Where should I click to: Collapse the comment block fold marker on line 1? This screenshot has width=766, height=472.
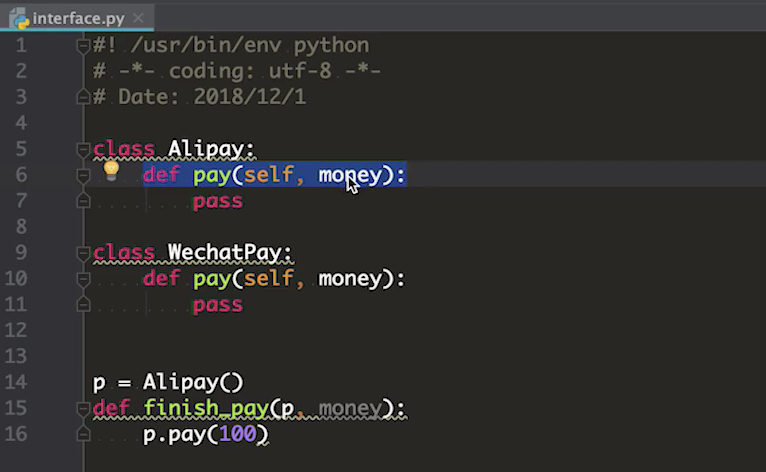[x=83, y=46]
